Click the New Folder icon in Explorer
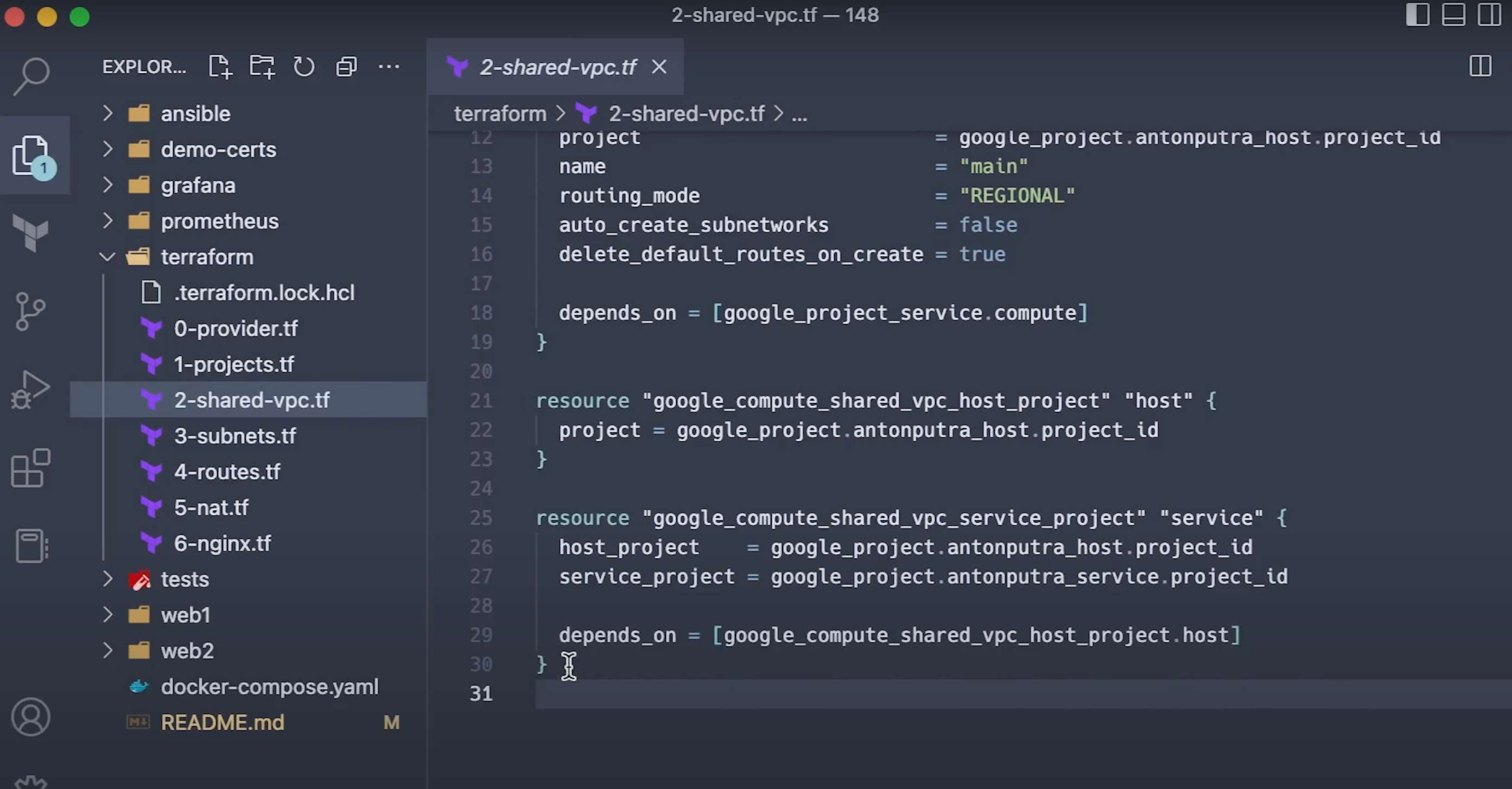This screenshot has width=1512, height=789. pyautogui.click(x=262, y=66)
